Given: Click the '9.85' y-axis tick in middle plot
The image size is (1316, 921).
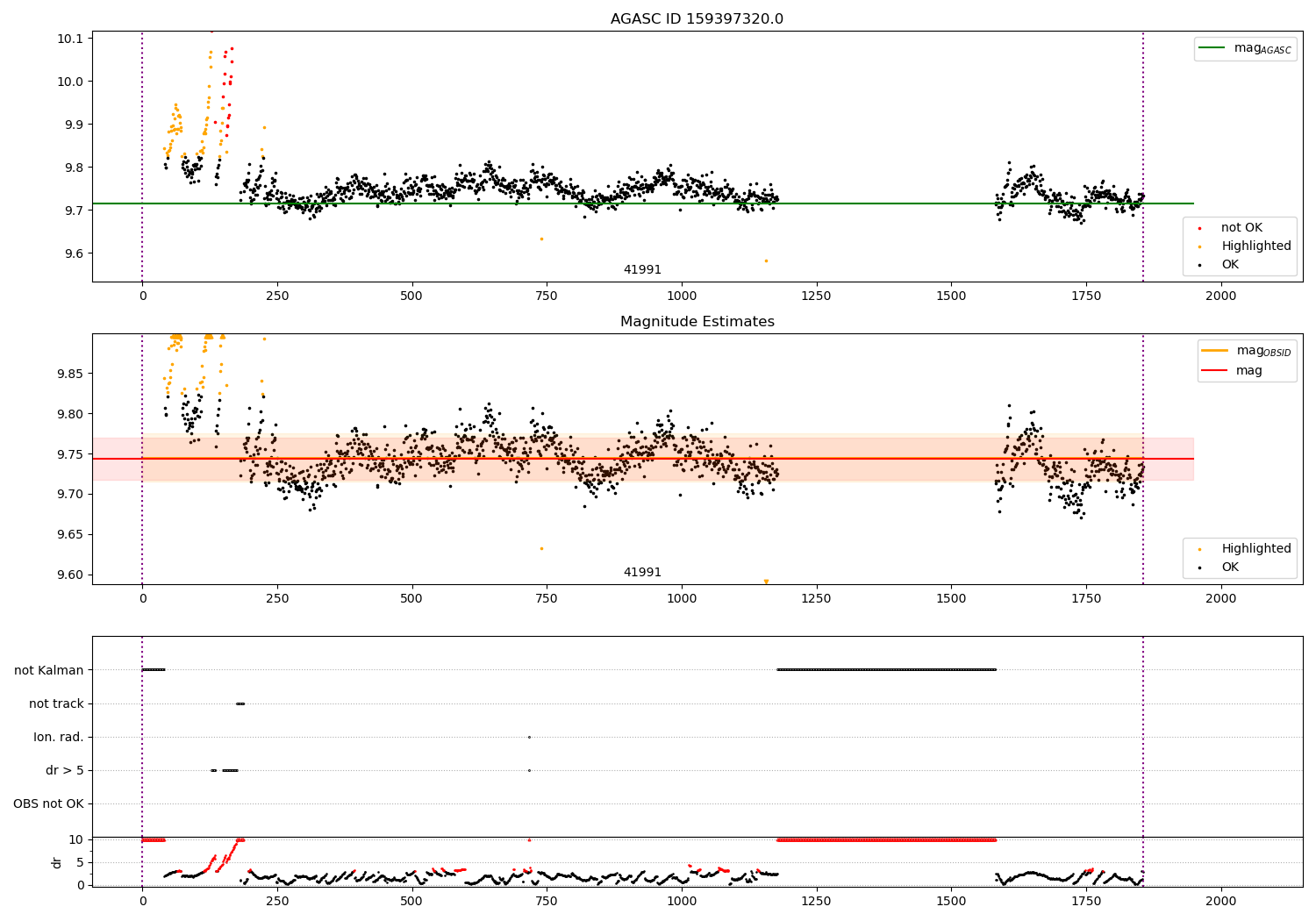Looking at the screenshot, I should click(x=70, y=374).
